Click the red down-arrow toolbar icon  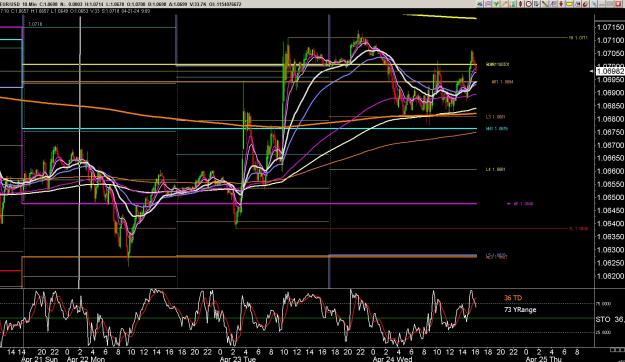pyautogui.click(x=561, y=4)
